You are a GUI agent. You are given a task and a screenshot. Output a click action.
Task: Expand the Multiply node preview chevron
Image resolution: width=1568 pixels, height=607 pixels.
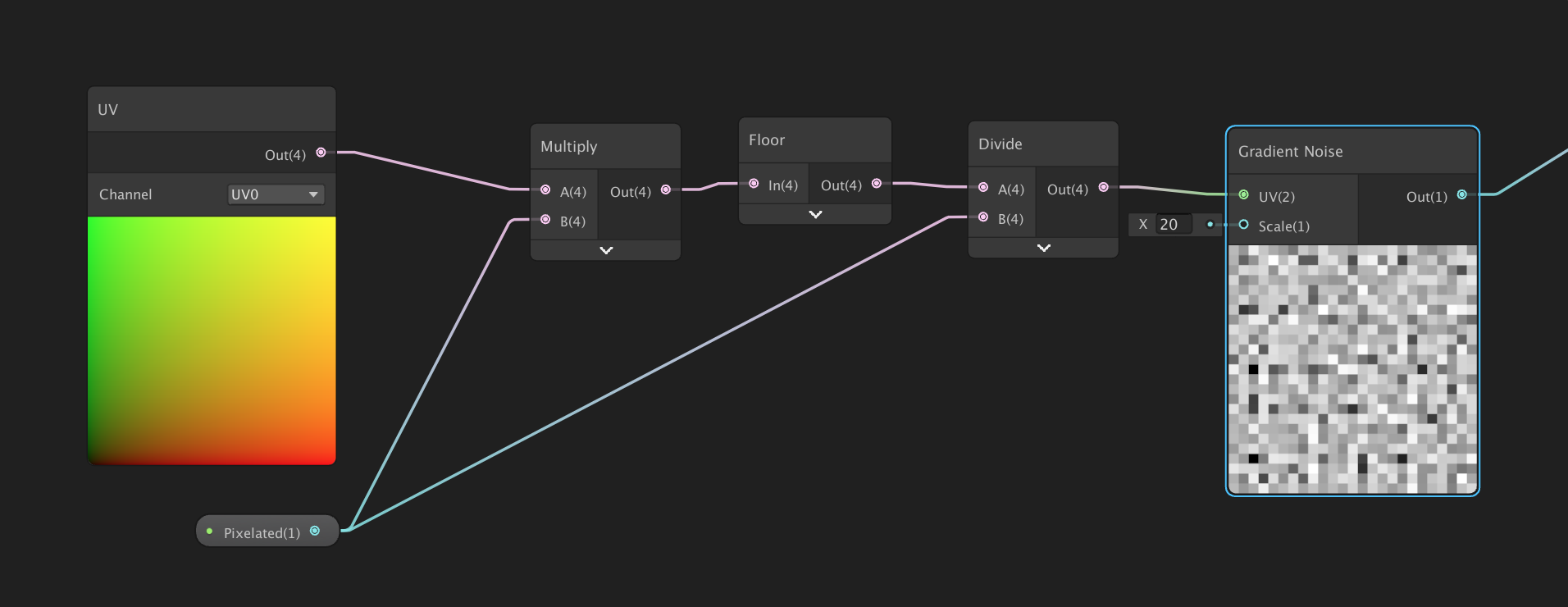tap(606, 250)
